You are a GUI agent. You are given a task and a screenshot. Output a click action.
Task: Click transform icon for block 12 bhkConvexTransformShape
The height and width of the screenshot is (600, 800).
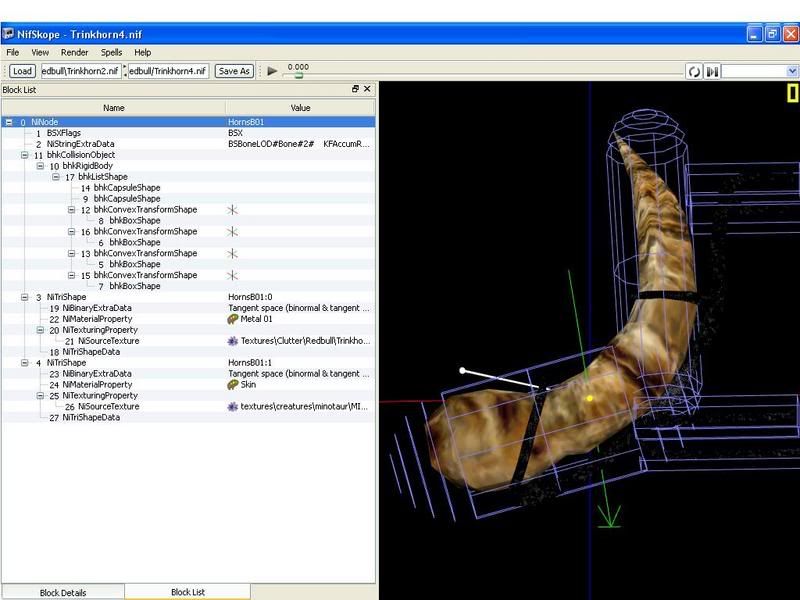tap(233, 210)
